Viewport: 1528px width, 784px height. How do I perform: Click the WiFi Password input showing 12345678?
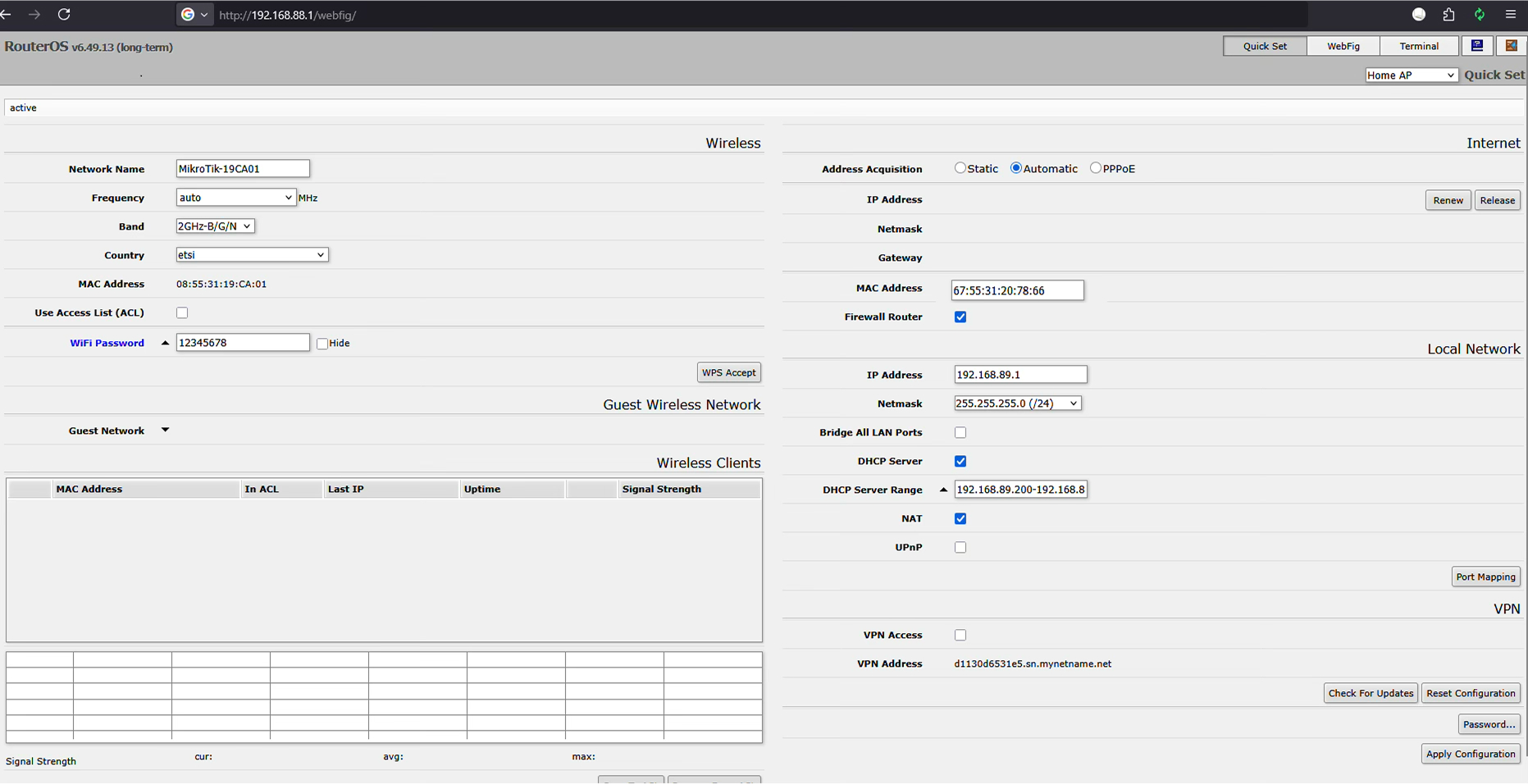point(243,343)
